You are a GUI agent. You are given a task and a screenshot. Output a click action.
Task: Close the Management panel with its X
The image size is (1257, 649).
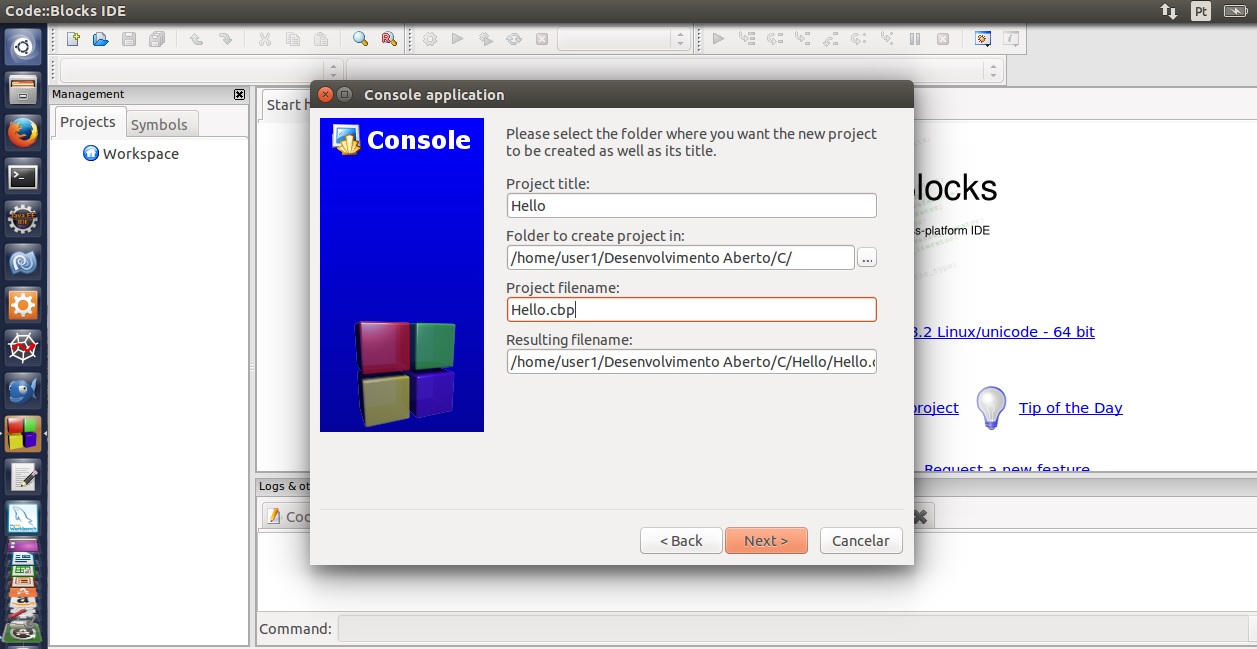239,94
